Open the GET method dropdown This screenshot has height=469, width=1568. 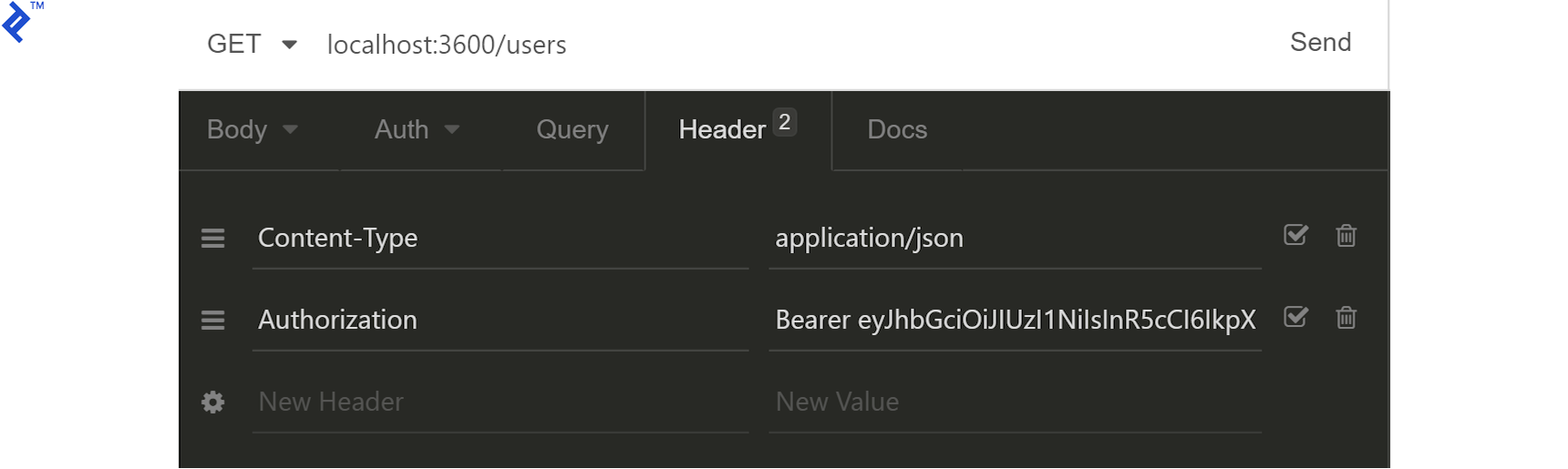[x=251, y=45]
